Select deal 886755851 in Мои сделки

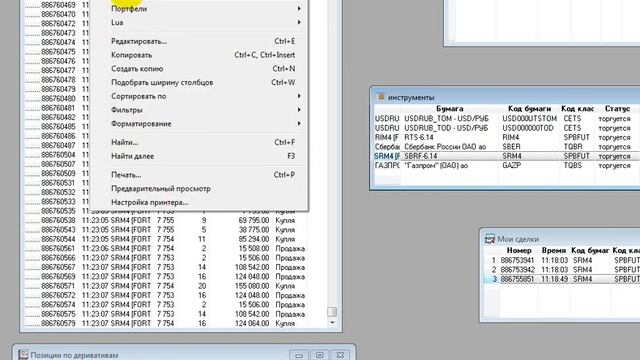(x=562, y=279)
